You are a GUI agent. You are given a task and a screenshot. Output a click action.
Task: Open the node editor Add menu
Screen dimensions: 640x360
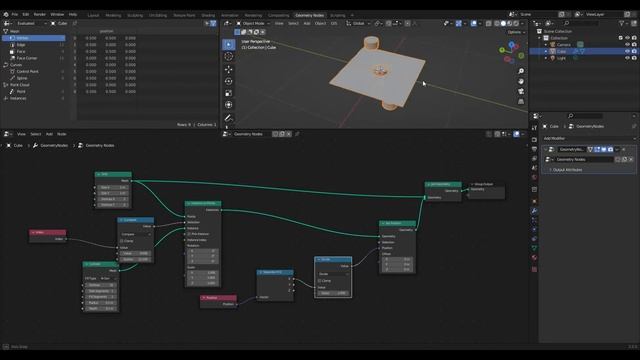(x=49, y=134)
